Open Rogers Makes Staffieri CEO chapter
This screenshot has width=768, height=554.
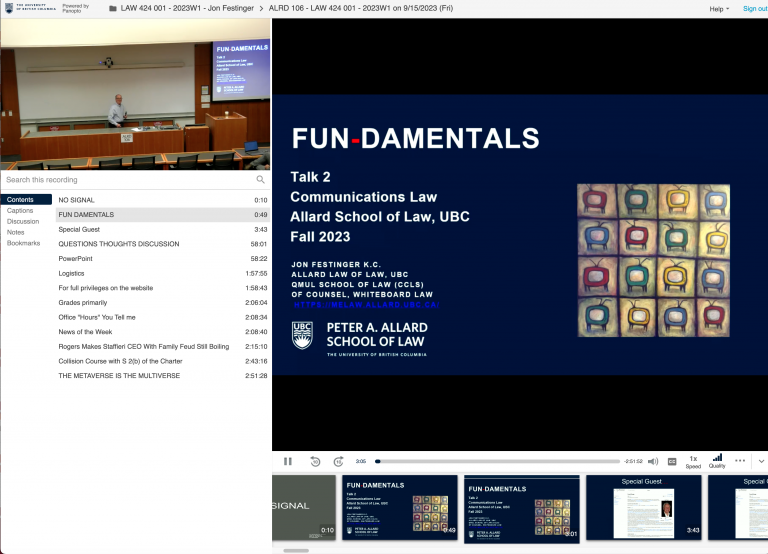[163, 346]
